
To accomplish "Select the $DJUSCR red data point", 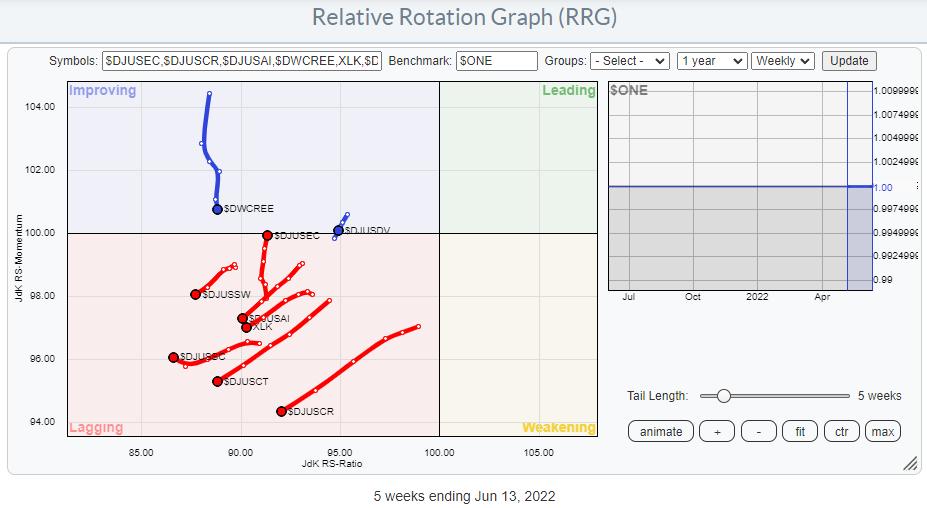I will [281, 411].
